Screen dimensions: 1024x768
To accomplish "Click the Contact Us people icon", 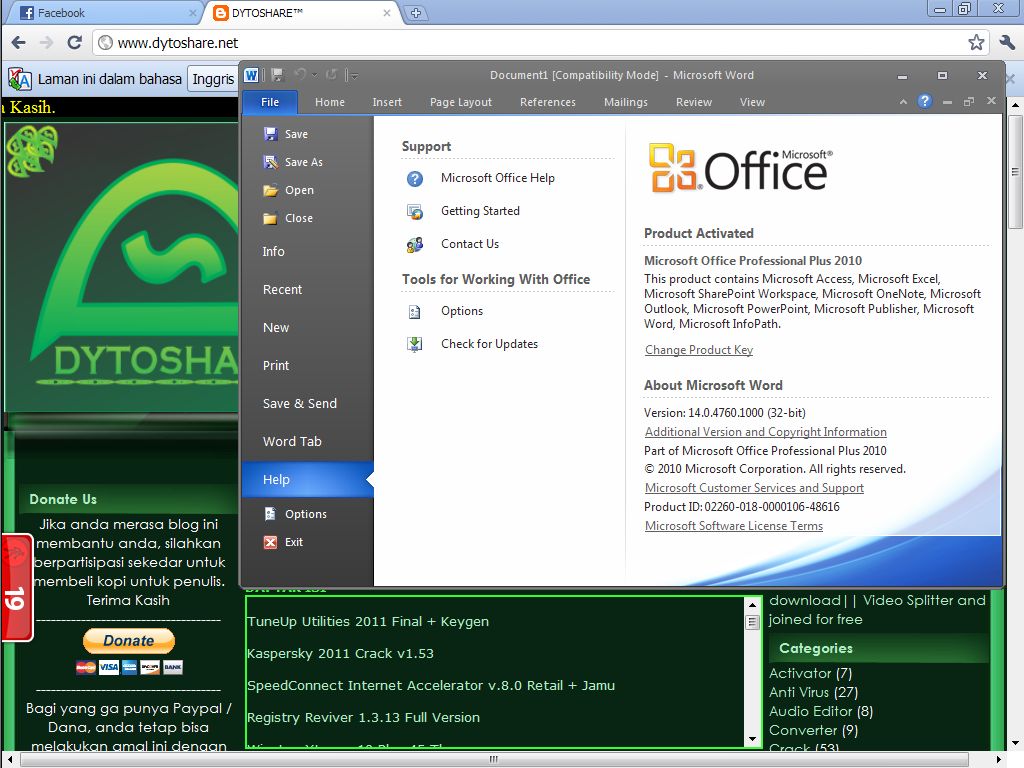I will click(415, 244).
